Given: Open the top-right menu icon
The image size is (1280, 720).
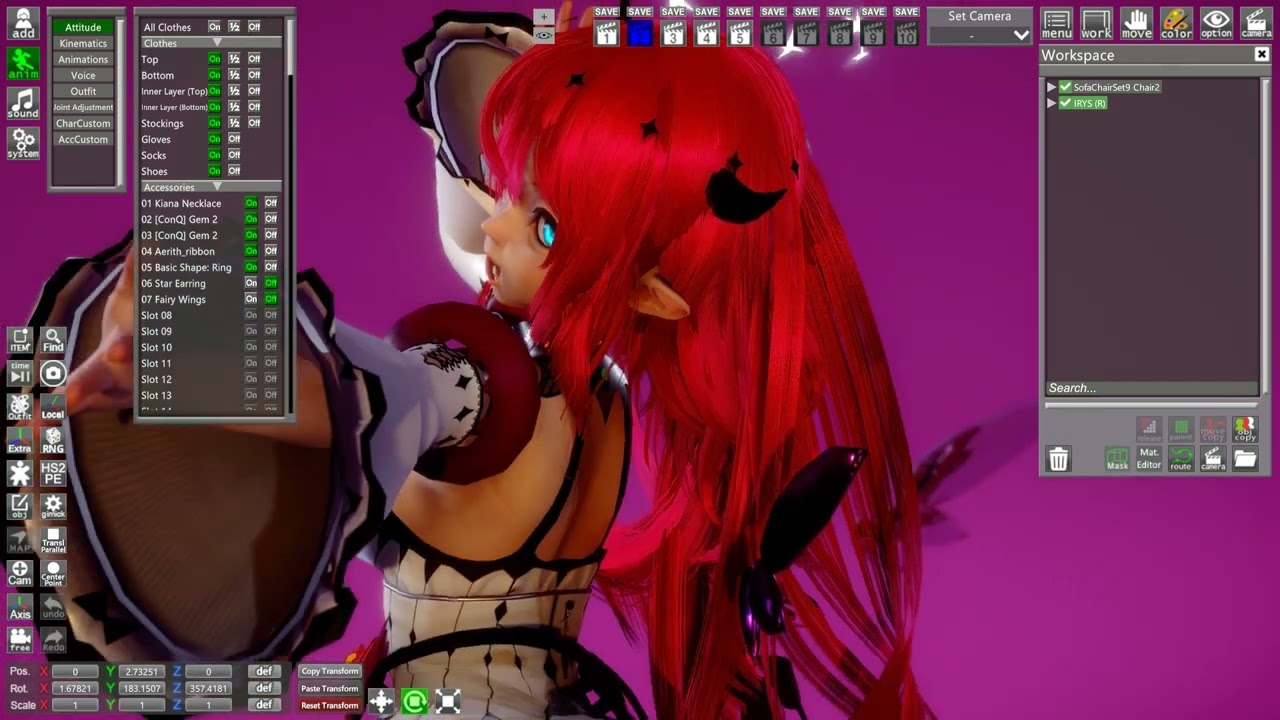Looking at the screenshot, I should [1057, 23].
